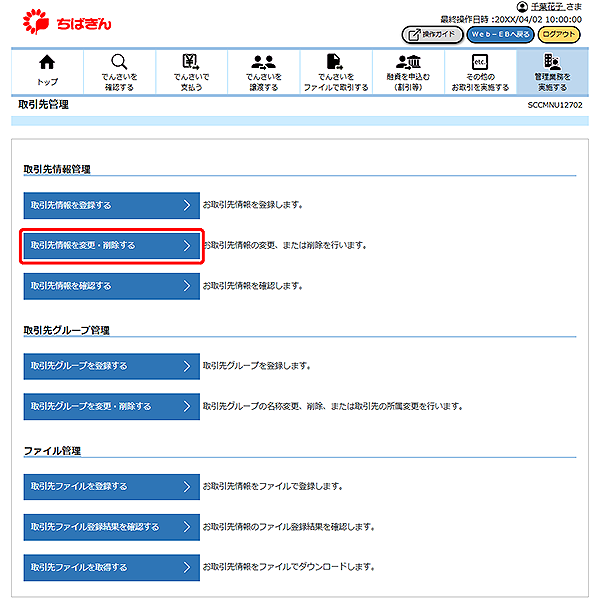600x609 pixels.
Task: Click the 取引先グループ管理 section heading
Action: pos(66,330)
